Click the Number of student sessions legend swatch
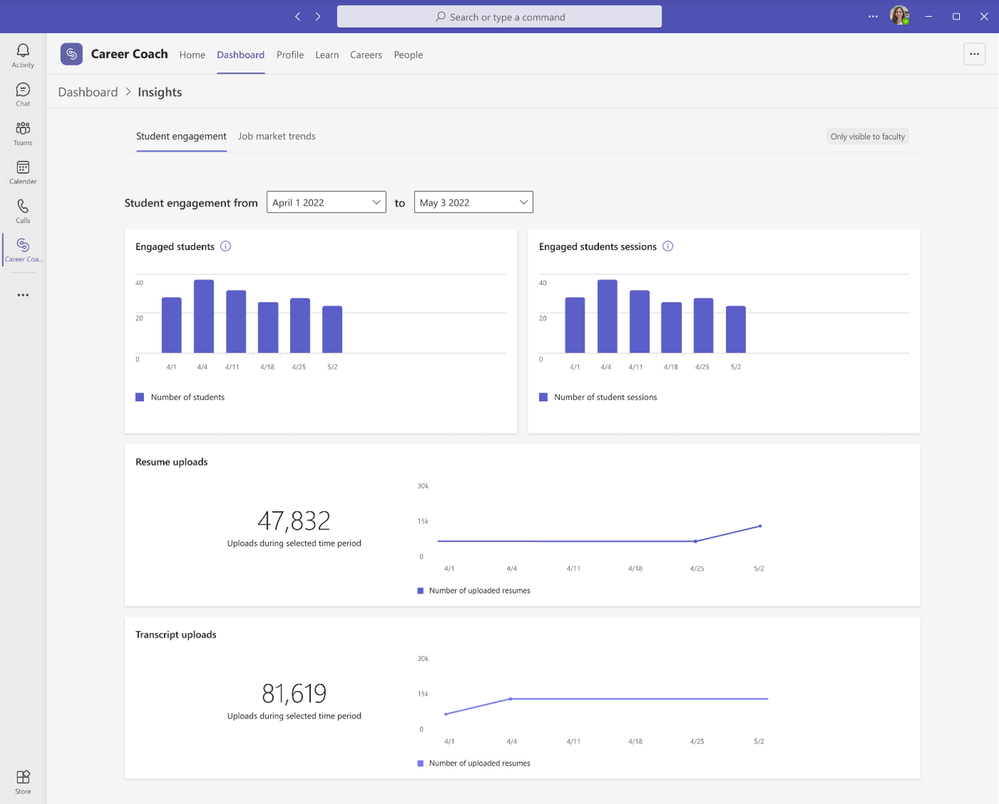The height and width of the screenshot is (804, 999). click(x=543, y=397)
